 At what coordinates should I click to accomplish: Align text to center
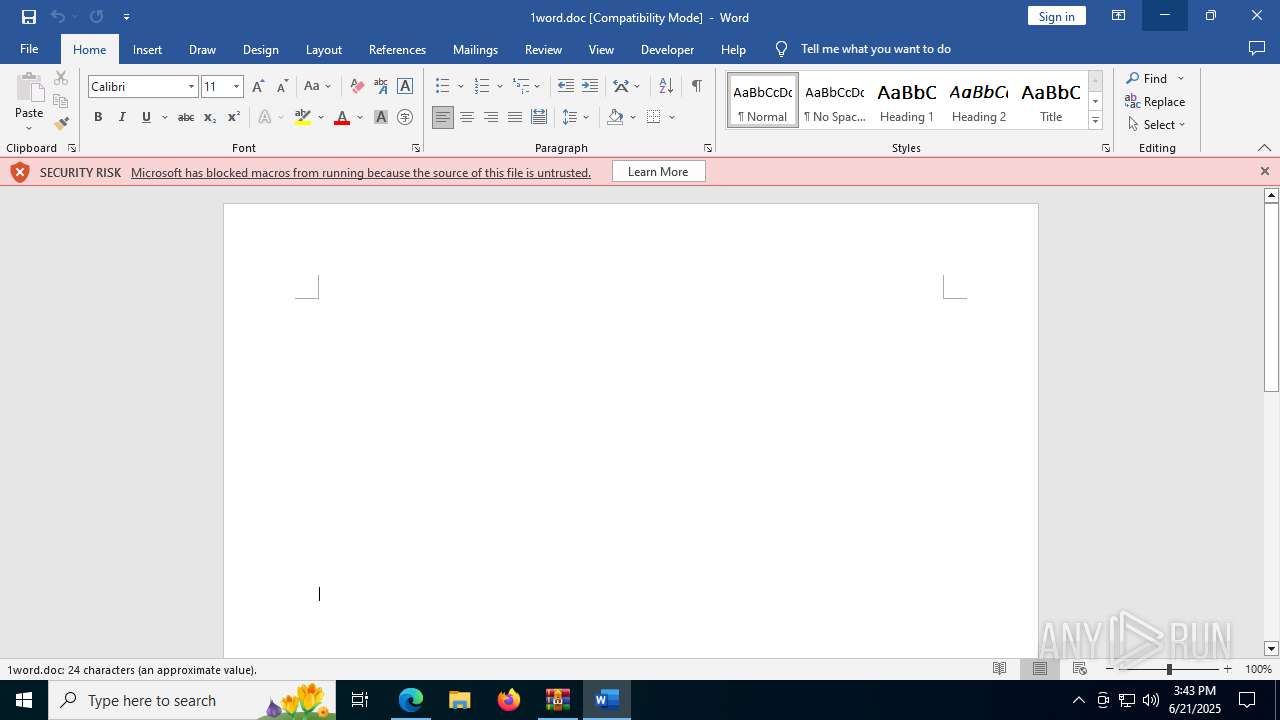click(x=467, y=117)
